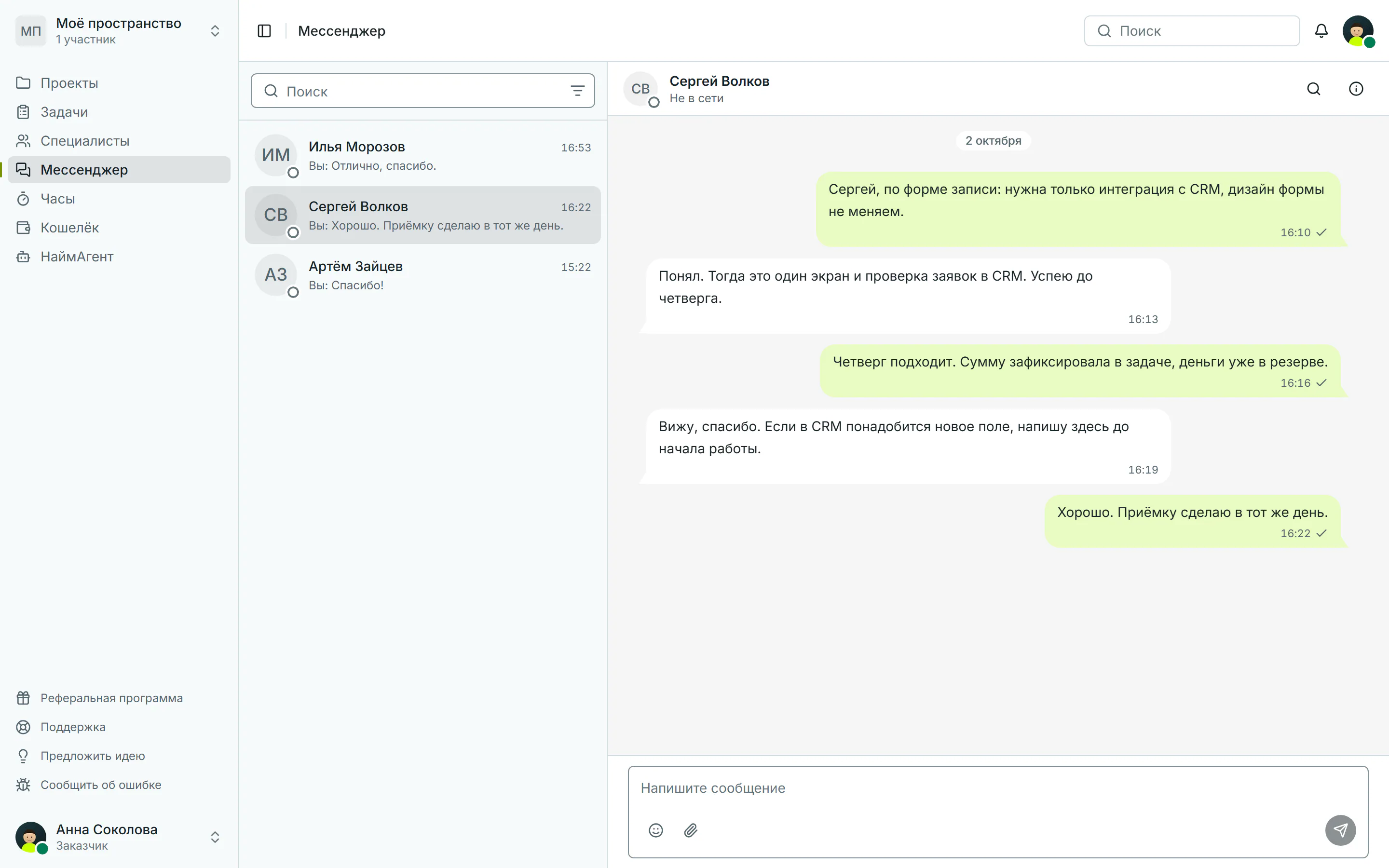1389x868 pixels.
Task: Expand the Анна Соколова account menu
Action: (215, 837)
